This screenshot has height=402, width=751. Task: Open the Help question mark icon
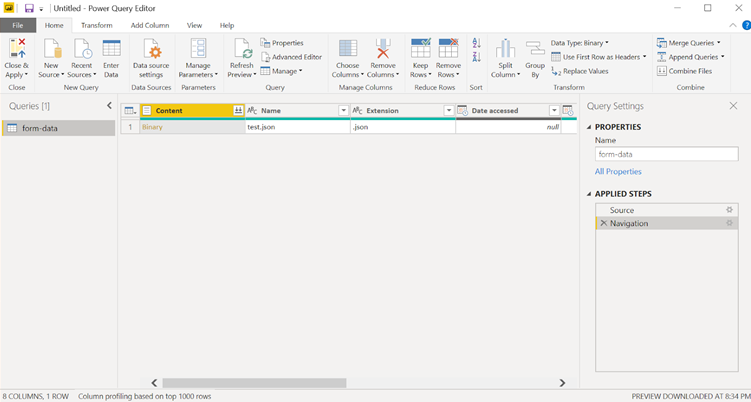[746, 25]
